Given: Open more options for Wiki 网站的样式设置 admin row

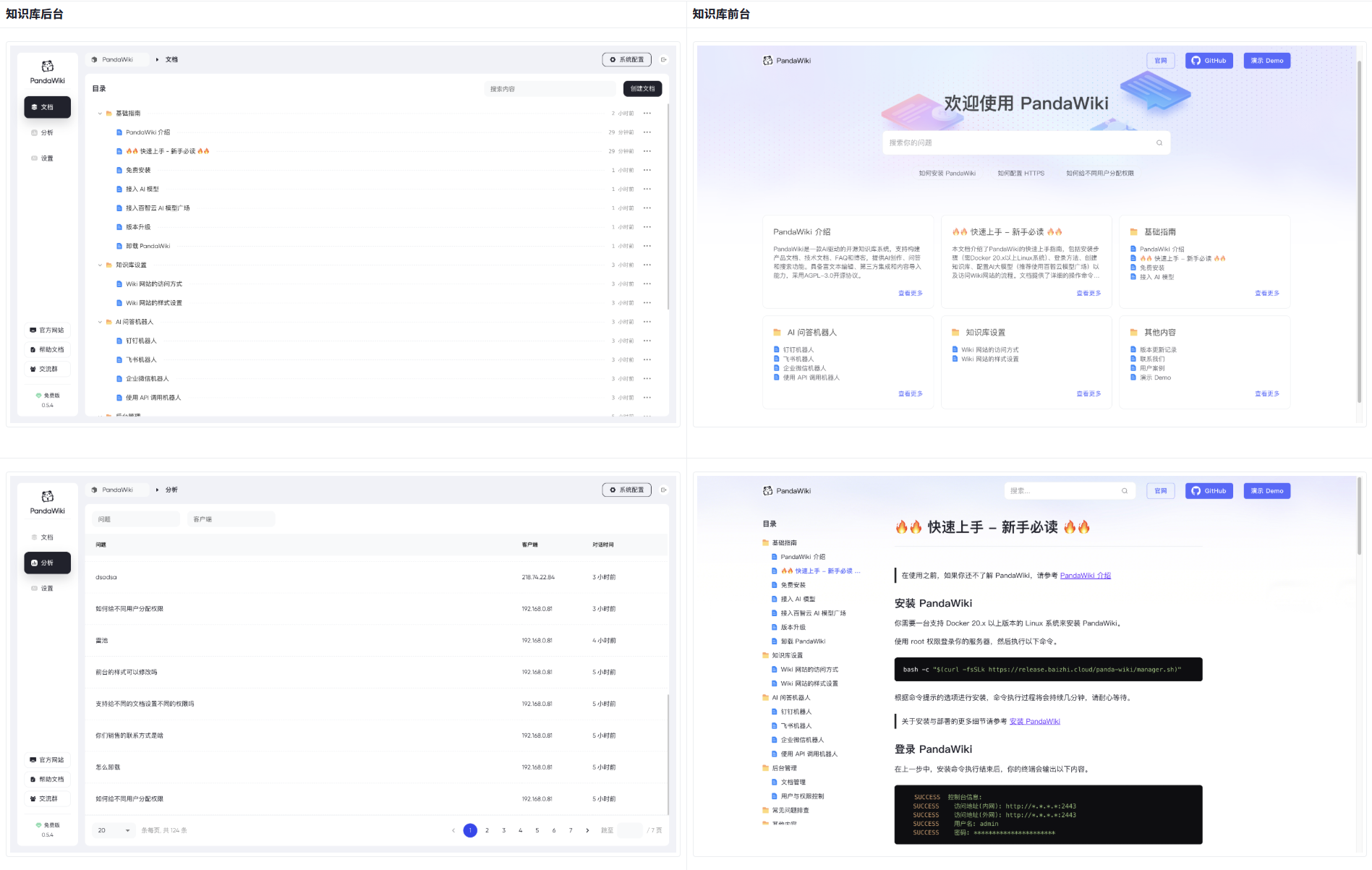Looking at the screenshot, I should point(647,303).
